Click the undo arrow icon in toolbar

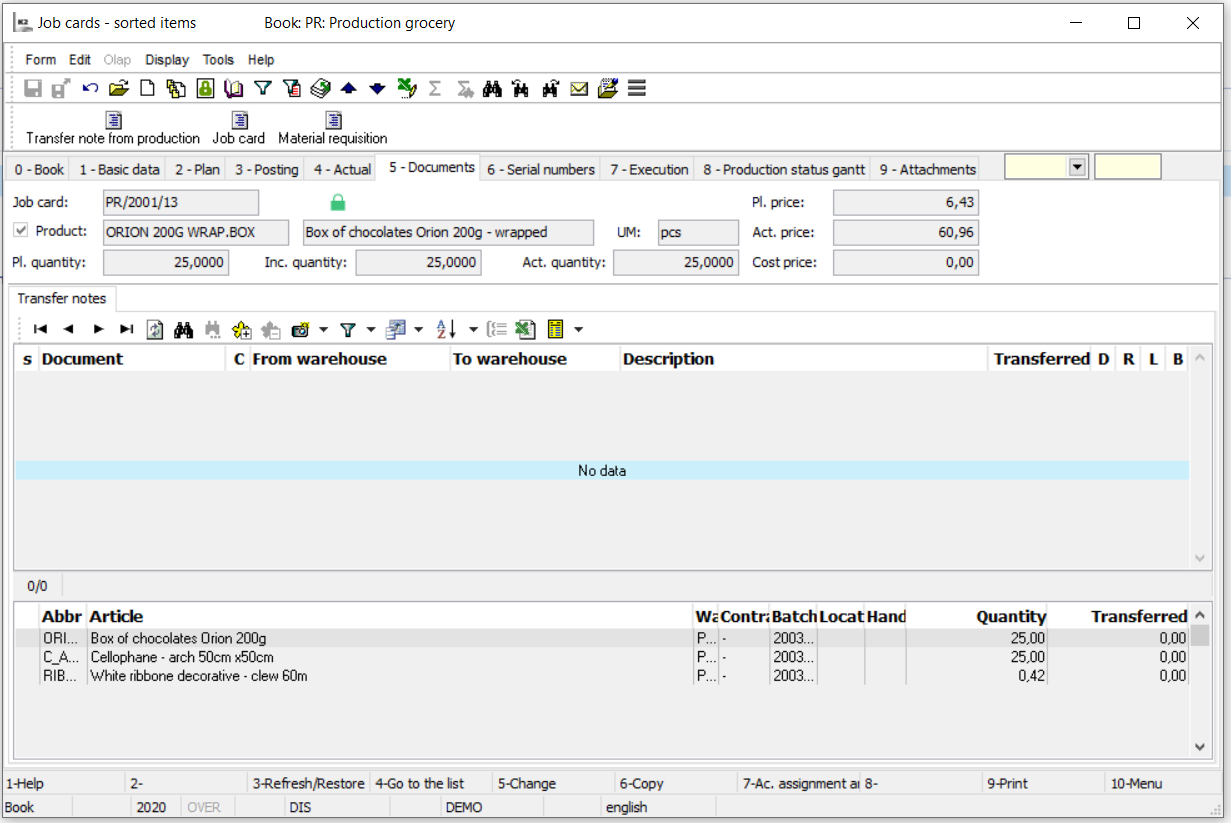(x=90, y=89)
